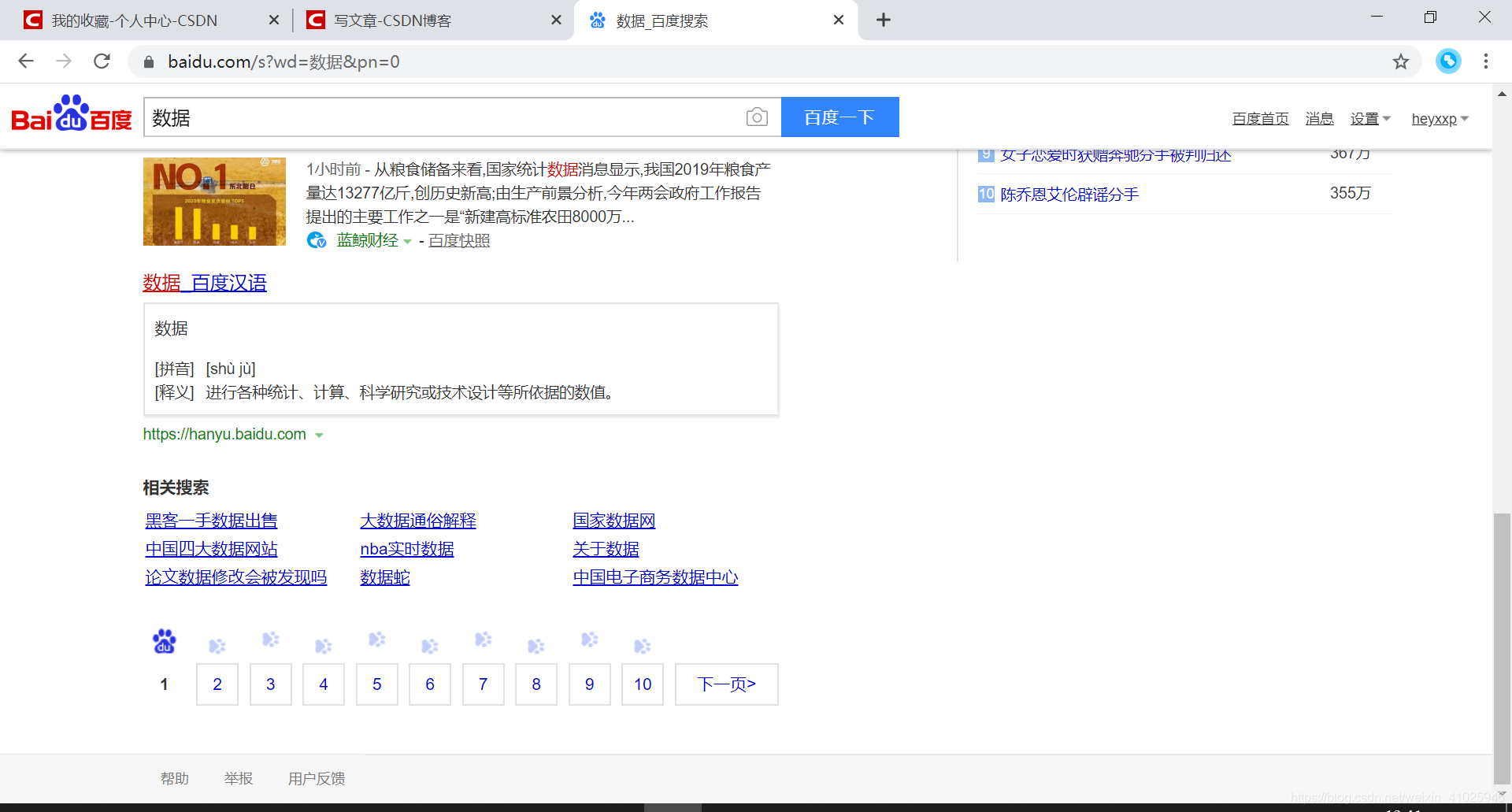Close the 我的收藏-个人中心-CSDN tab
1512x812 pixels.
click(x=274, y=20)
